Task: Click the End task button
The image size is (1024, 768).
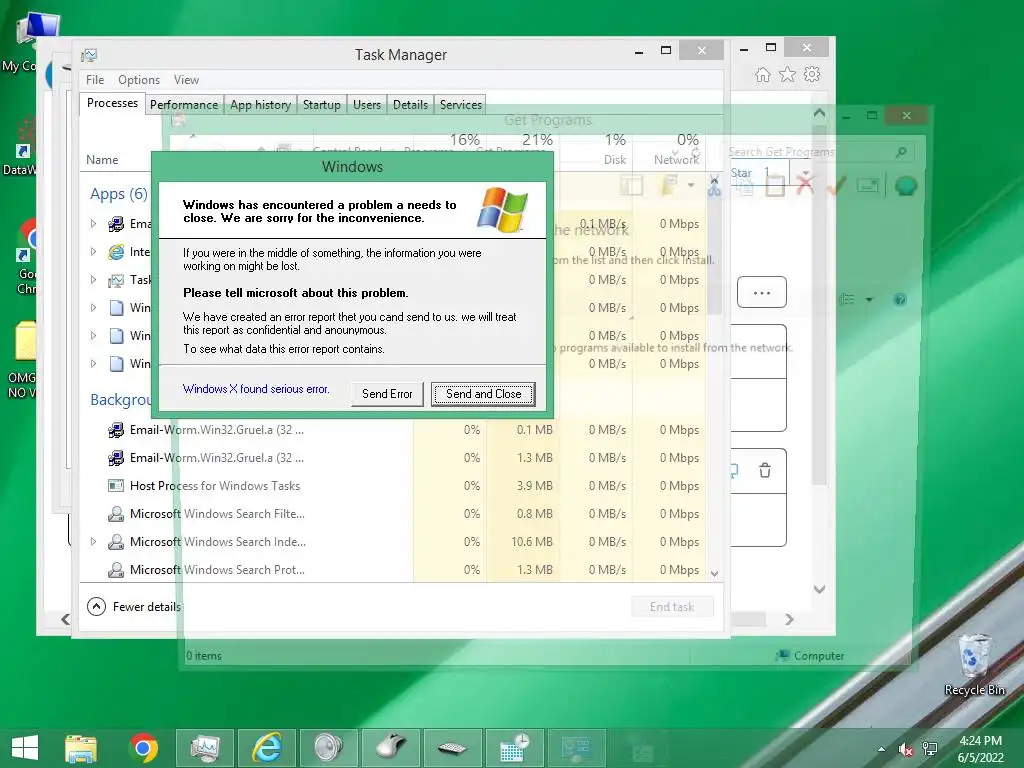Action: click(672, 607)
